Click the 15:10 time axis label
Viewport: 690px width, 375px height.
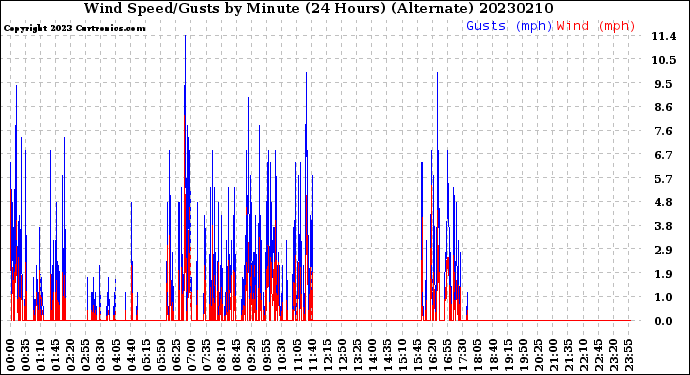pos(402,355)
